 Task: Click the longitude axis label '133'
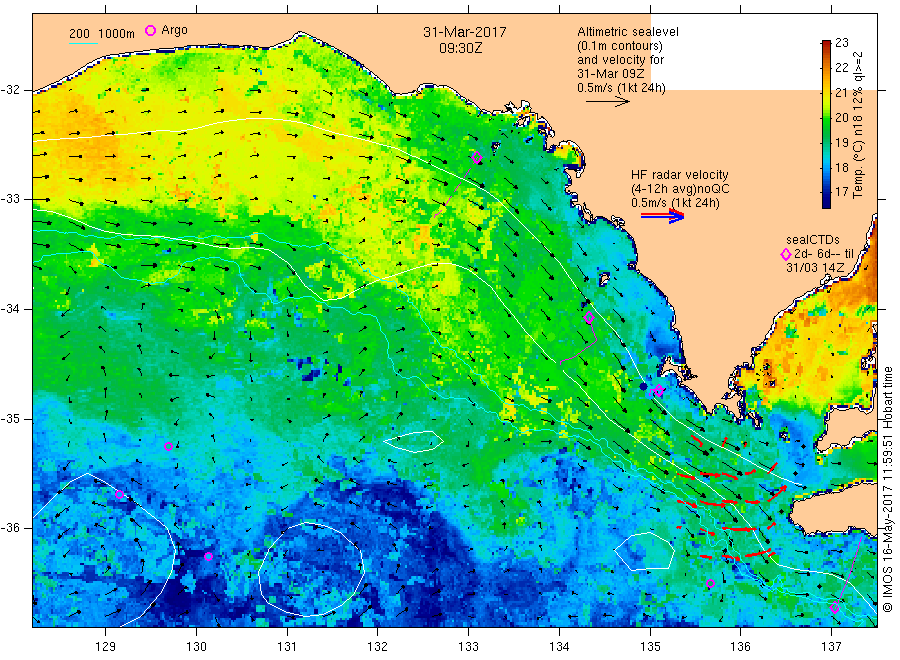468,647
